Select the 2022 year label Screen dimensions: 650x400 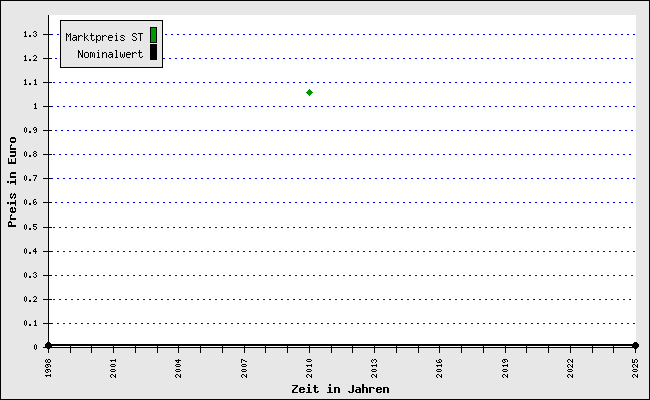tap(571, 366)
